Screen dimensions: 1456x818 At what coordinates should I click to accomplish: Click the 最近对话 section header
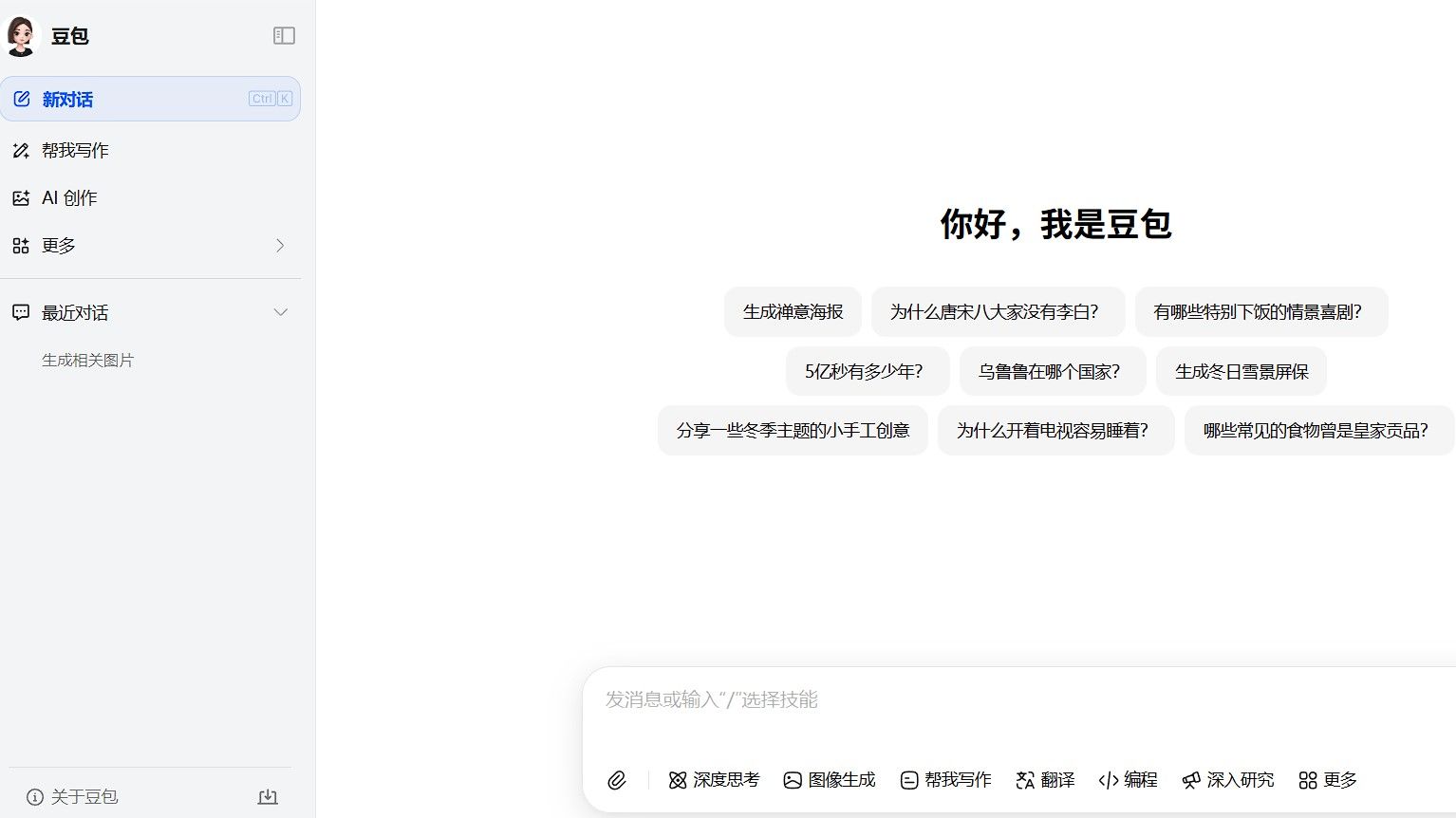[150, 312]
